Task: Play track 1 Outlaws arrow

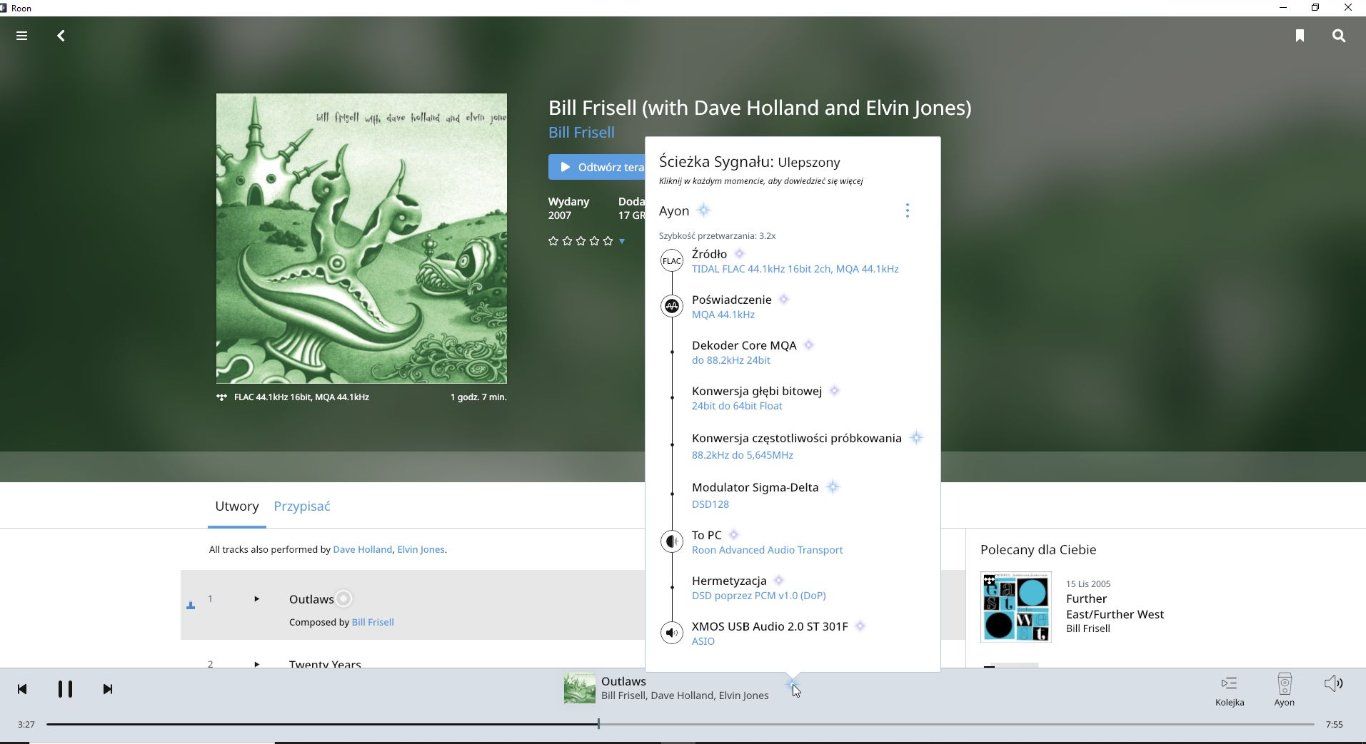Action: coord(257,599)
